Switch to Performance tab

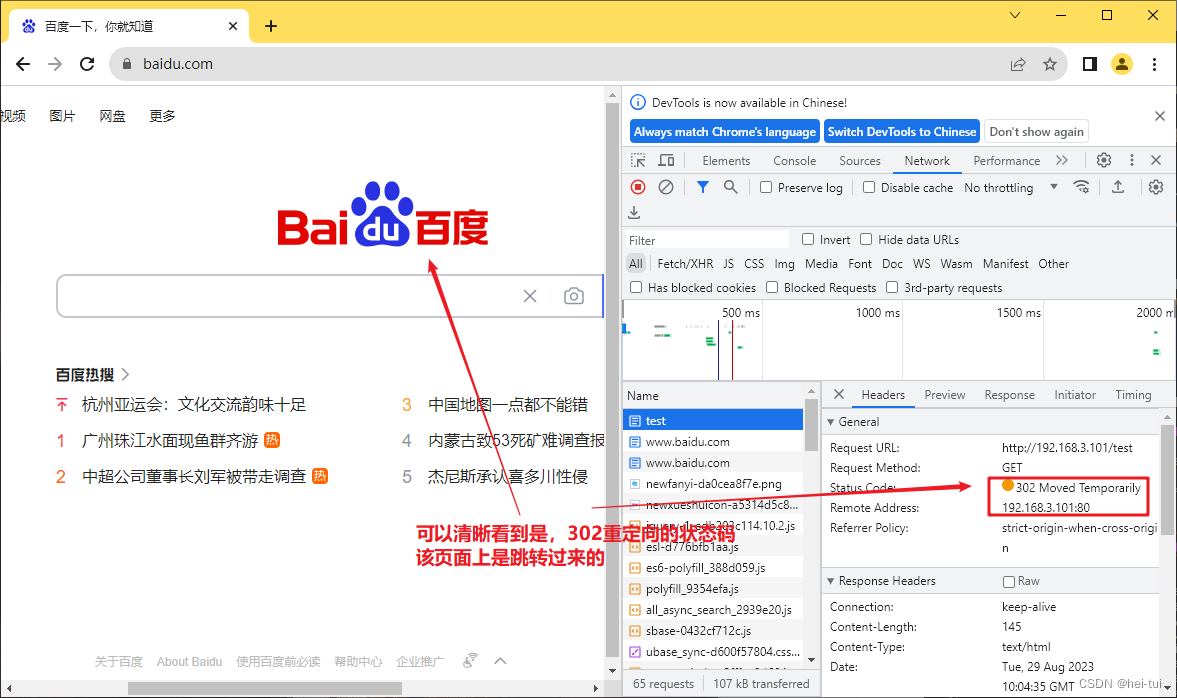pyautogui.click(x=1007, y=161)
